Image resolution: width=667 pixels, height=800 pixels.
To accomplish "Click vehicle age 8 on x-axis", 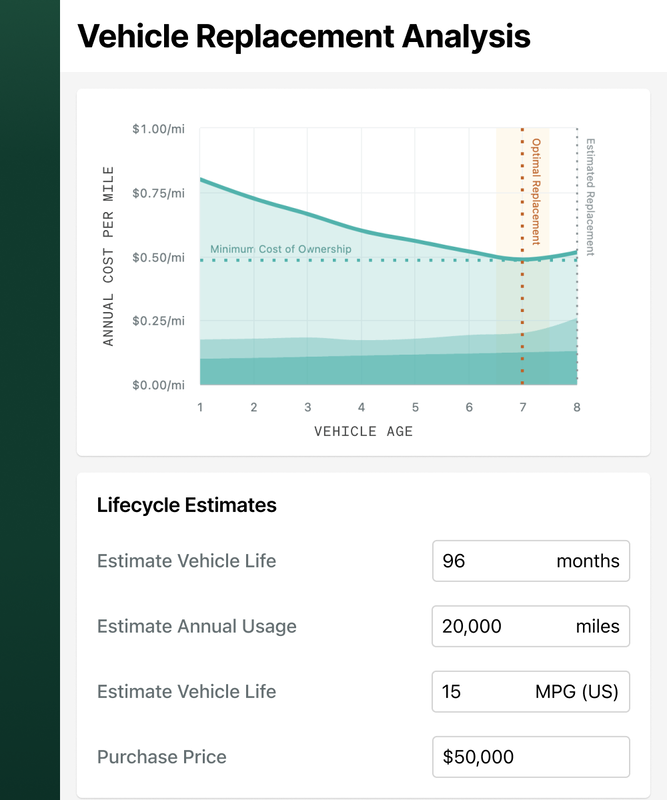I will [577, 407].
